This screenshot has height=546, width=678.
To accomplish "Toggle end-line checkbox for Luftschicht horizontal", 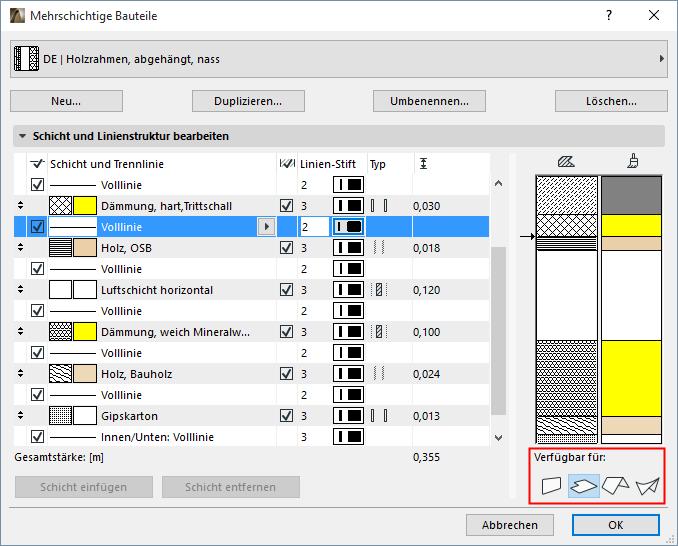I will pos(287,290).
